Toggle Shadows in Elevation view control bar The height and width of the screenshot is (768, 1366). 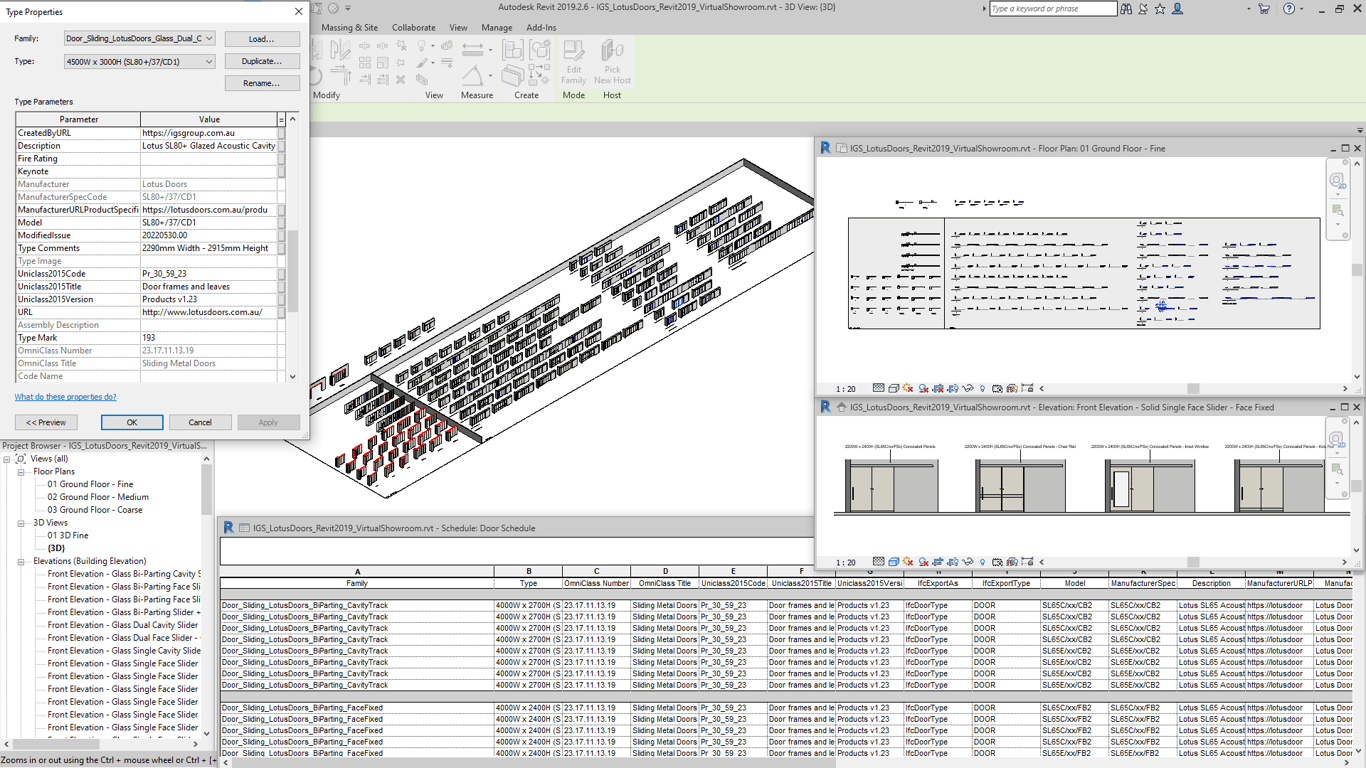click(x=924, y=562)
